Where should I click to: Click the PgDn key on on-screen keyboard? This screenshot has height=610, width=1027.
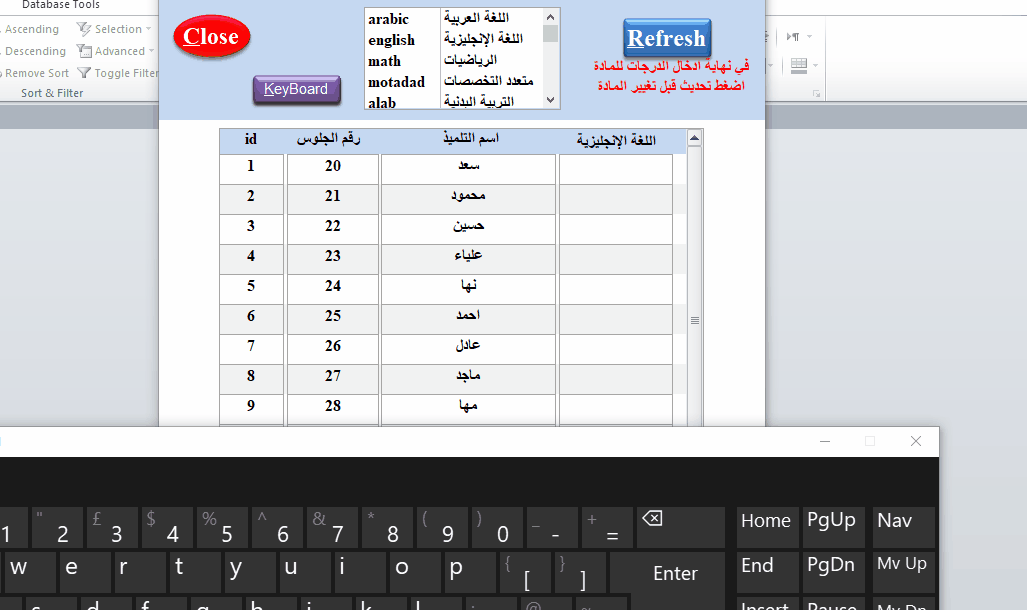[x=834, y=572]
